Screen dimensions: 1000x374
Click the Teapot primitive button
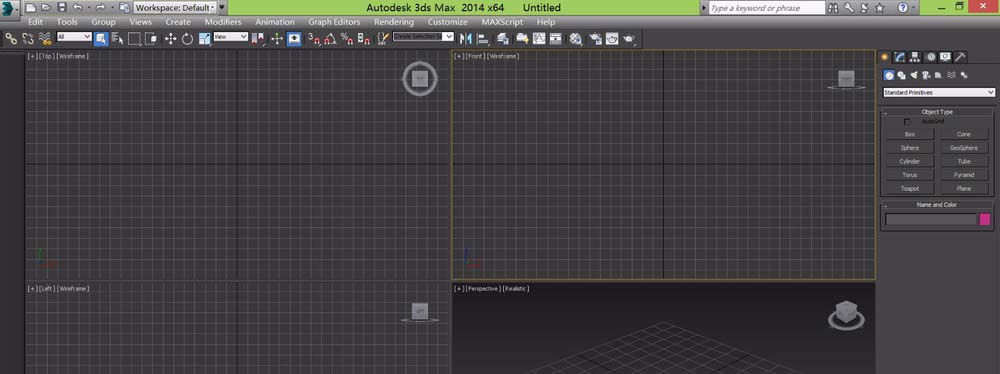coord(909,189)
